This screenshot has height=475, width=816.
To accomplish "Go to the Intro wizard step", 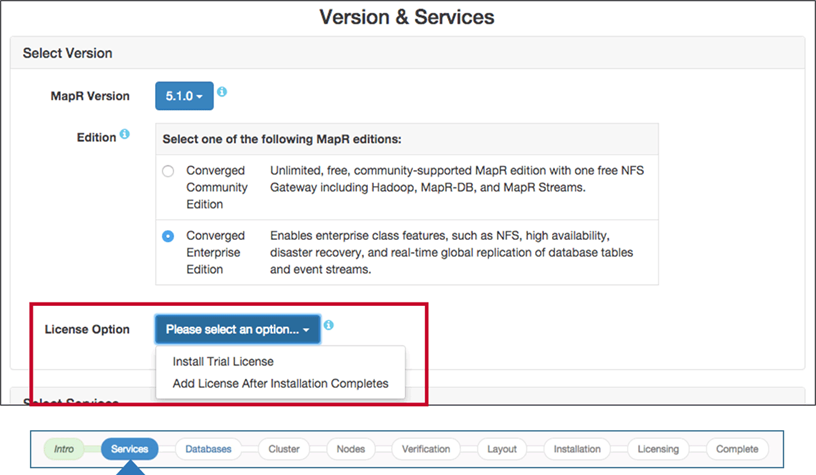I will click(64, 449).
